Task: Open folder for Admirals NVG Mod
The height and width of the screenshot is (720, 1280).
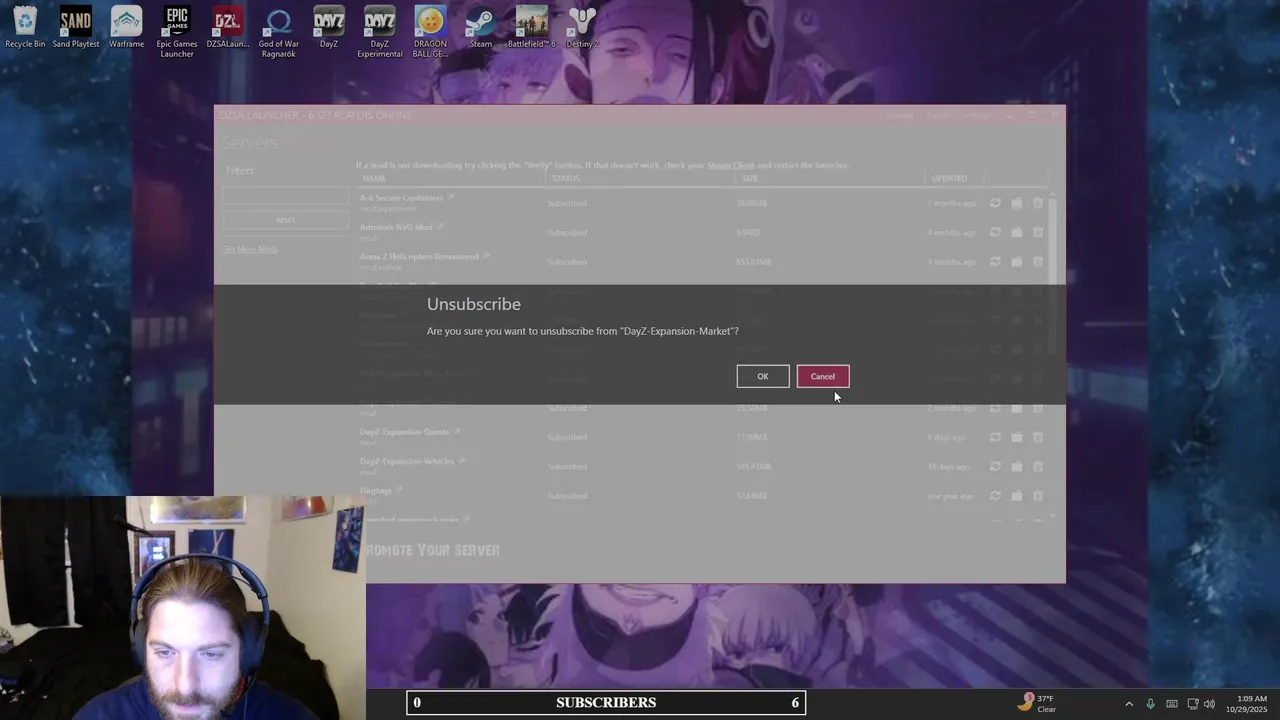Action: point(1016,232)
